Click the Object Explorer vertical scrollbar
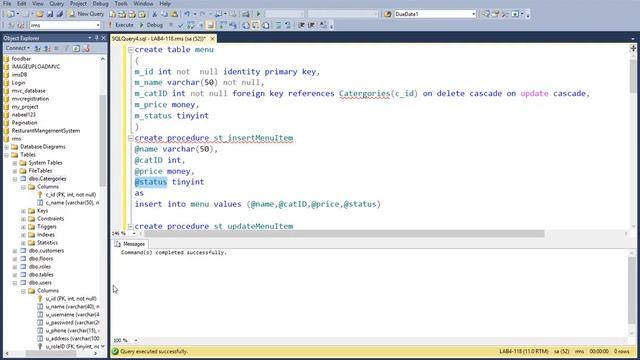 (x=103, y=141)
